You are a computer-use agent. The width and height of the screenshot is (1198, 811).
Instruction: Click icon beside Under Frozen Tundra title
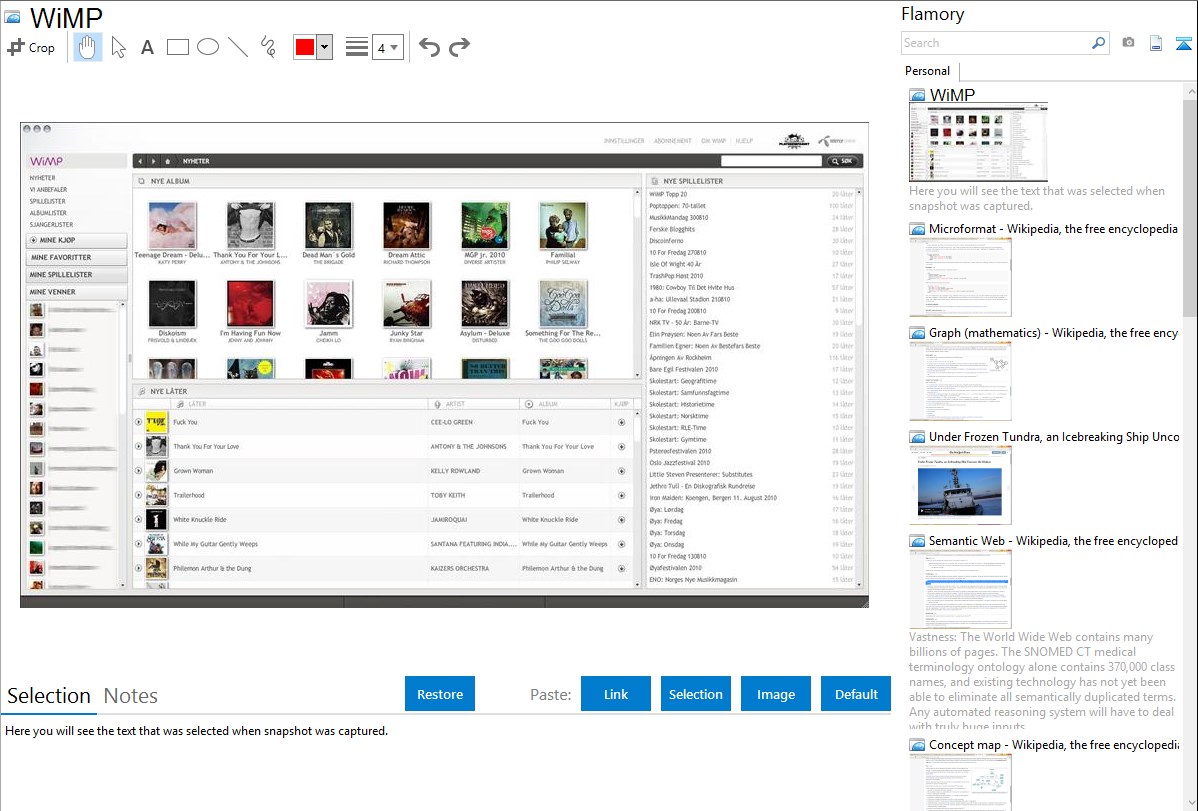pos(917,437)
